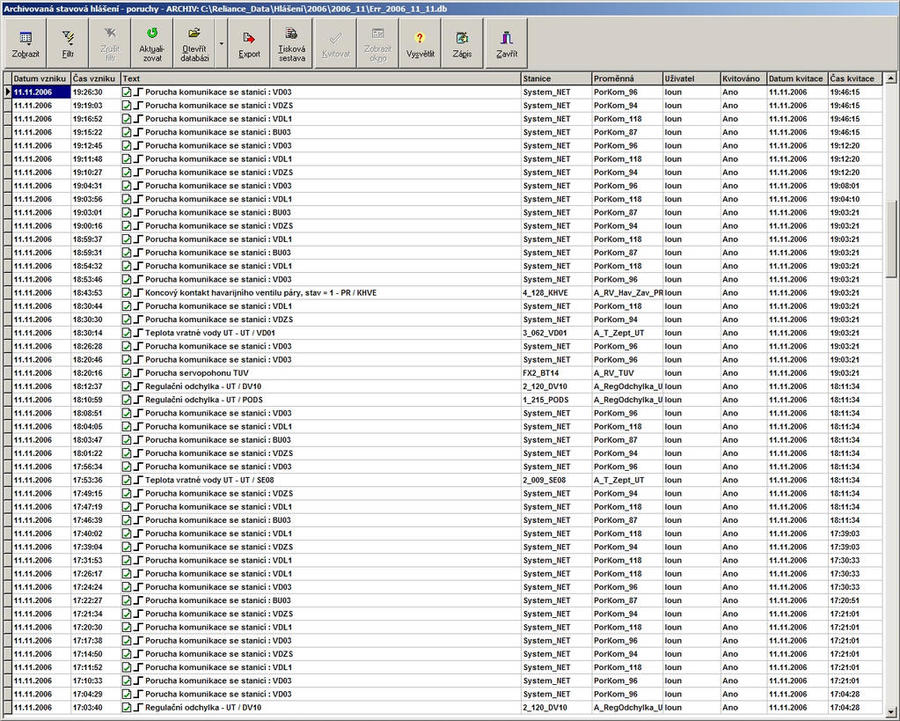The width and height of the screenshot is (900, 721).
Task: Click the Uživatel column header
Action: click(x=692, y=79)
